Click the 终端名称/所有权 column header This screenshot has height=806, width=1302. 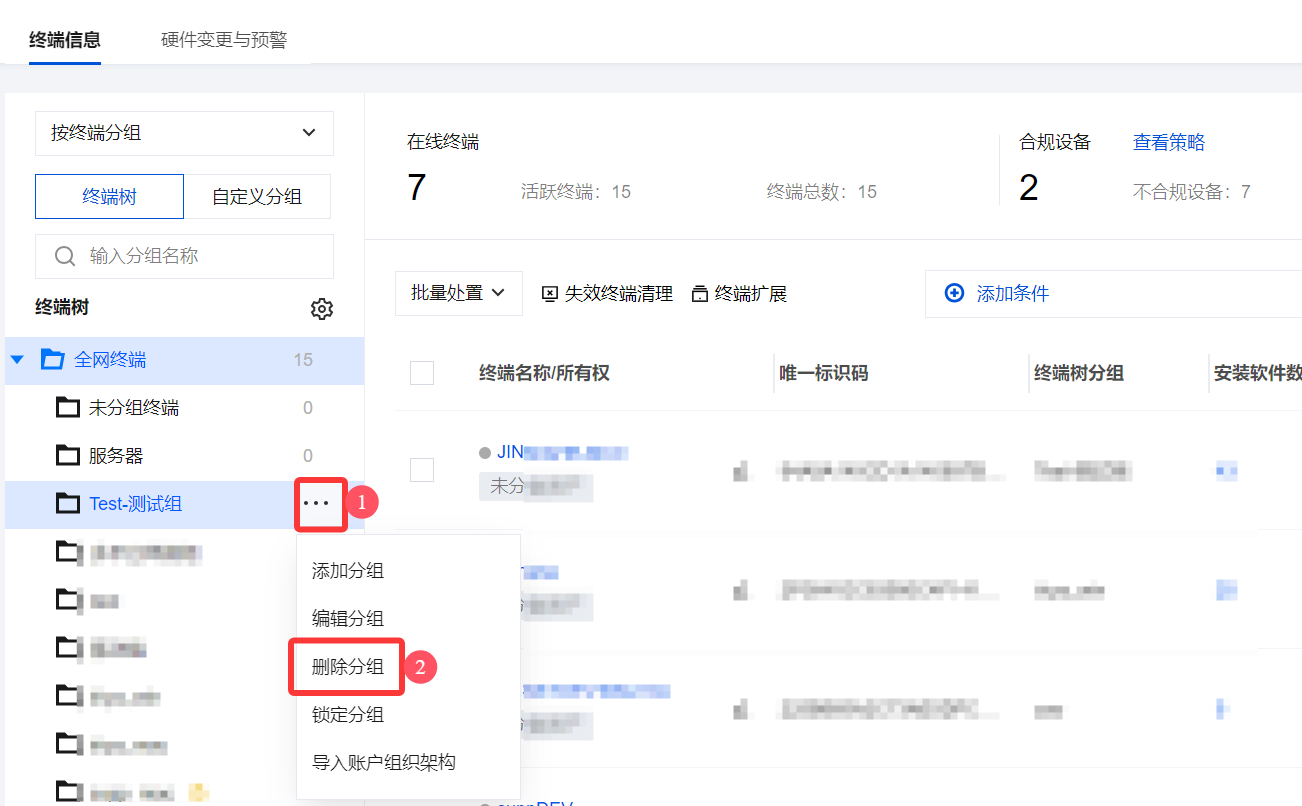tap(544, 373)
